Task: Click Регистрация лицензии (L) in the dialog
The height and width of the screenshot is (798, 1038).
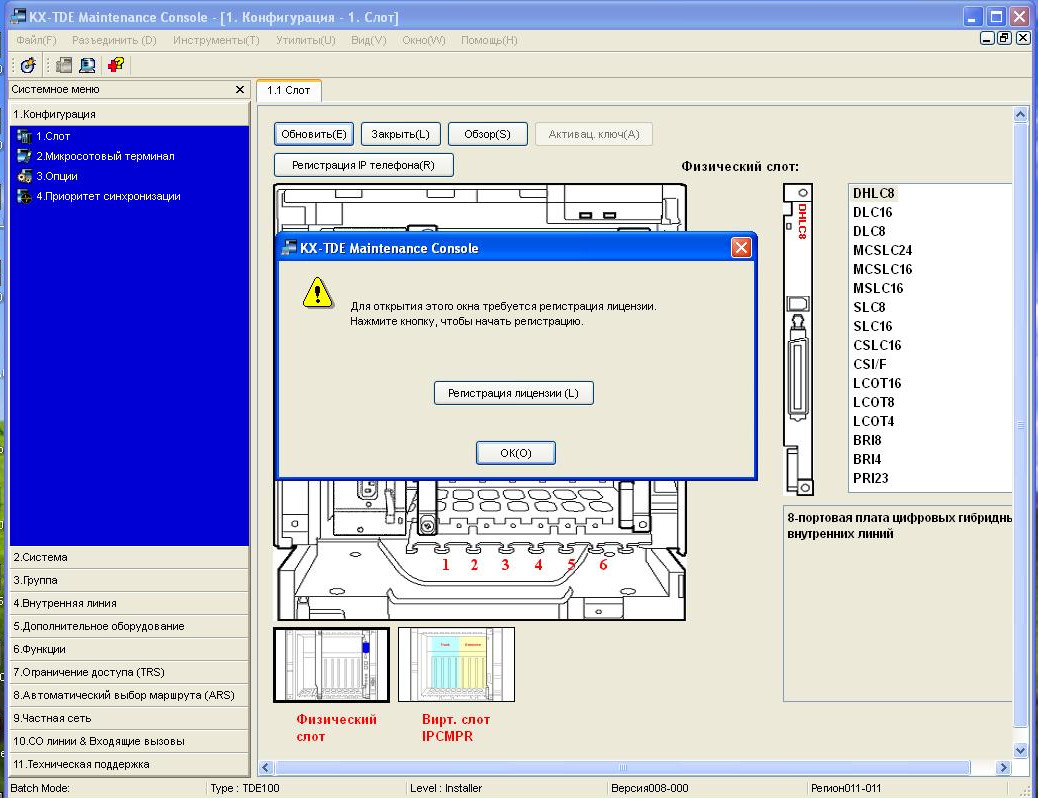Action: point(513,393)
